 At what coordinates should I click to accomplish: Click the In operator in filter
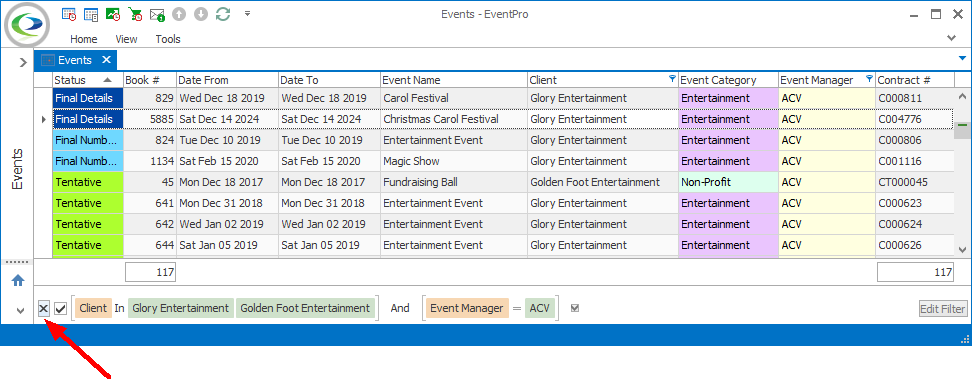120,308
